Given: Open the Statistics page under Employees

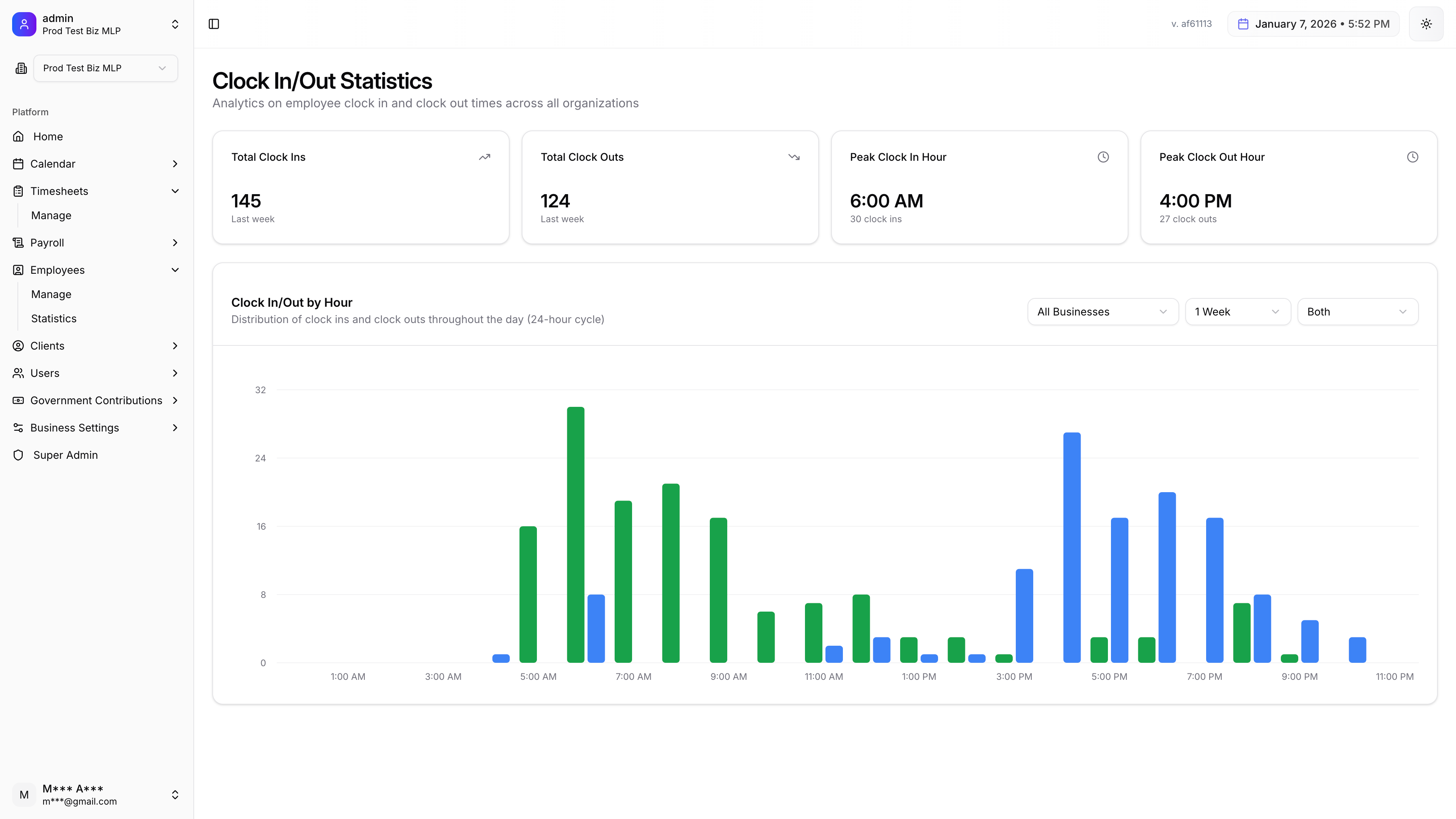Looking at the screenshot, I should click(54, 319).
